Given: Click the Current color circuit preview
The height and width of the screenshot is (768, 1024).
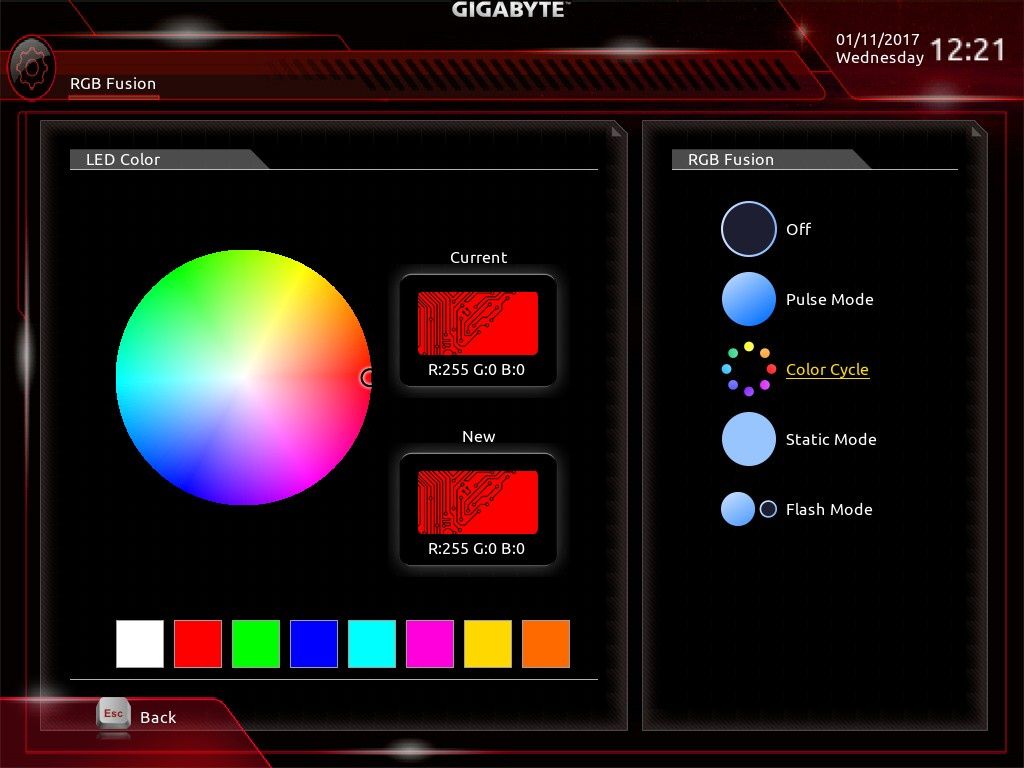Looking at the screenshot, I should 478,323.
